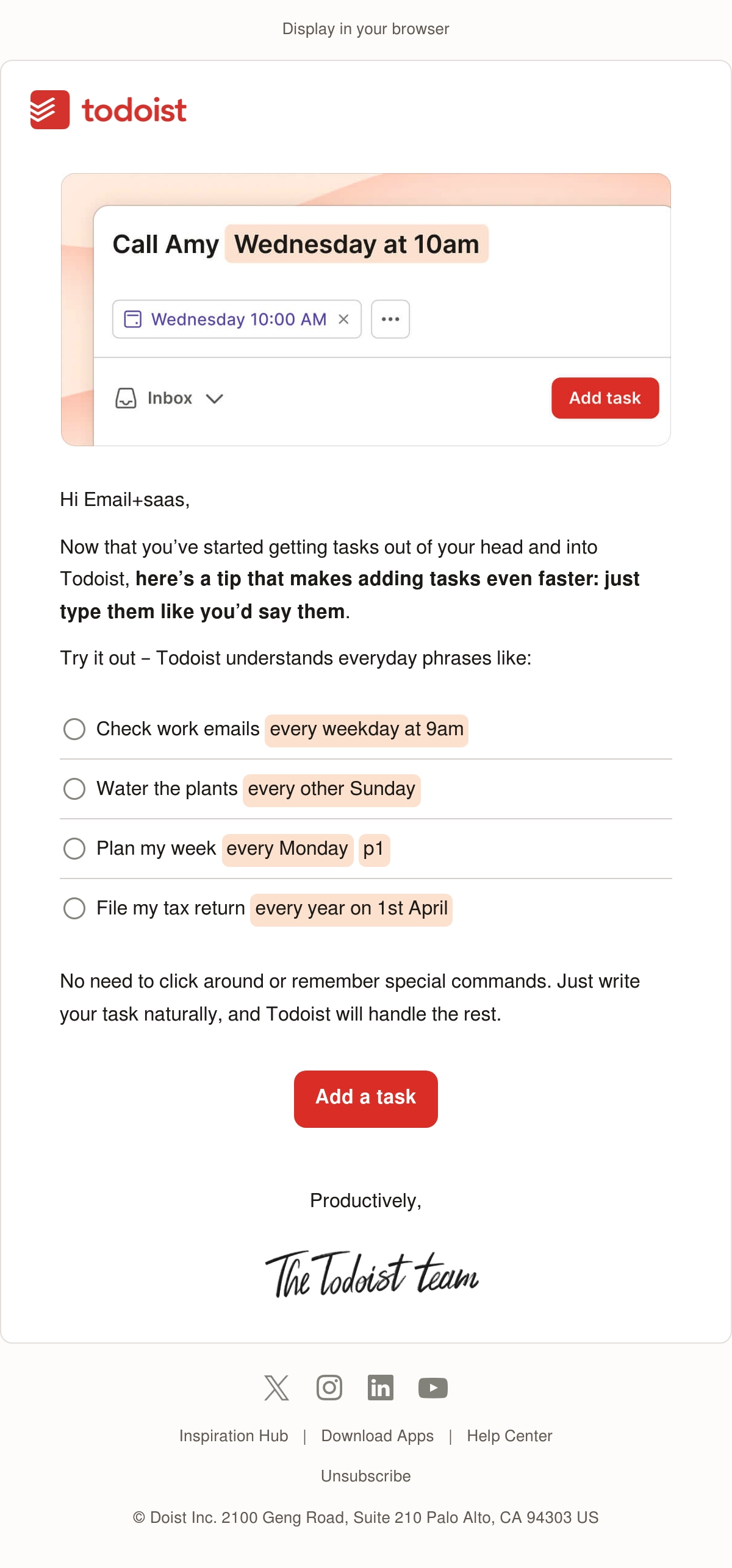Click the Unsubscribe link

[x=366, y=1476]
